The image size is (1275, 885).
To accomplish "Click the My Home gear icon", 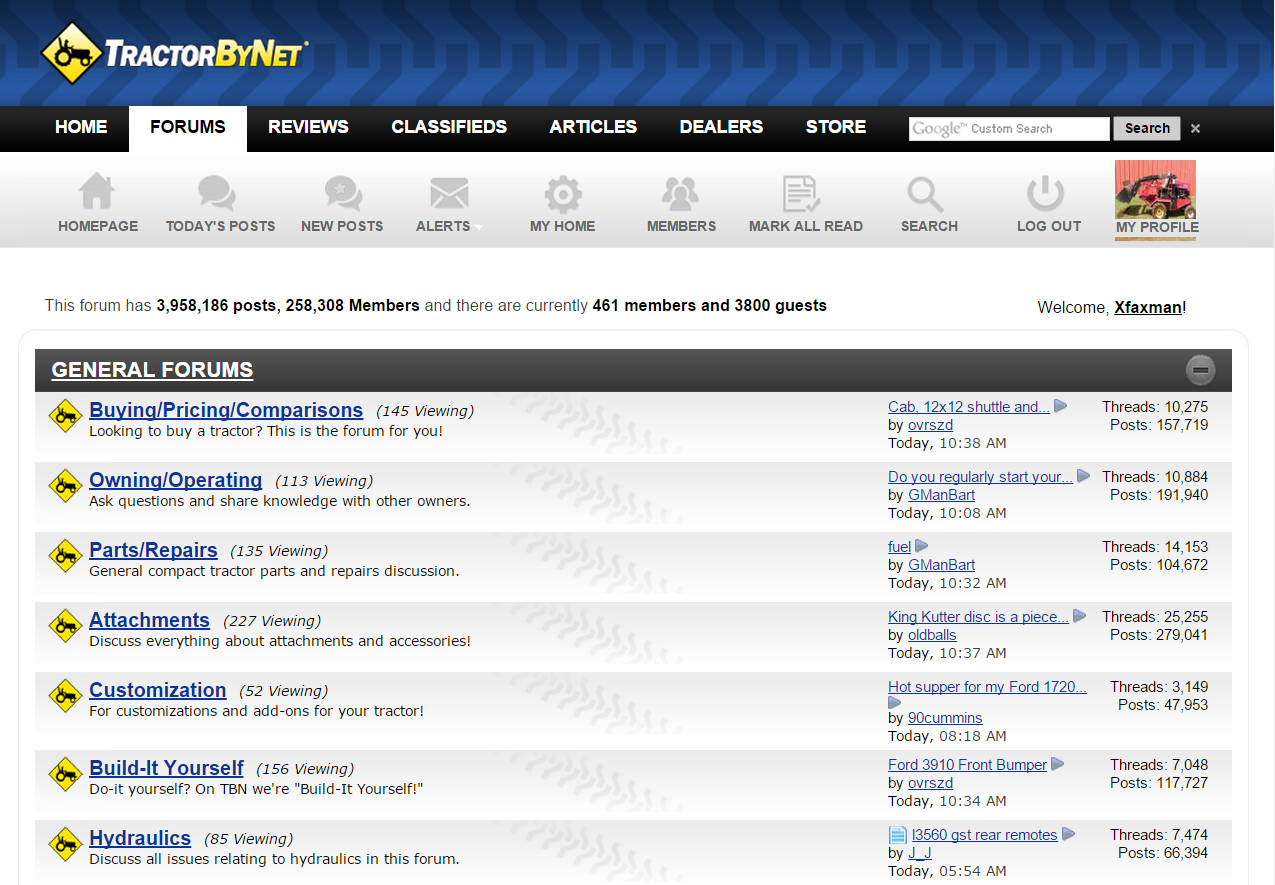I will pos(562,193).
